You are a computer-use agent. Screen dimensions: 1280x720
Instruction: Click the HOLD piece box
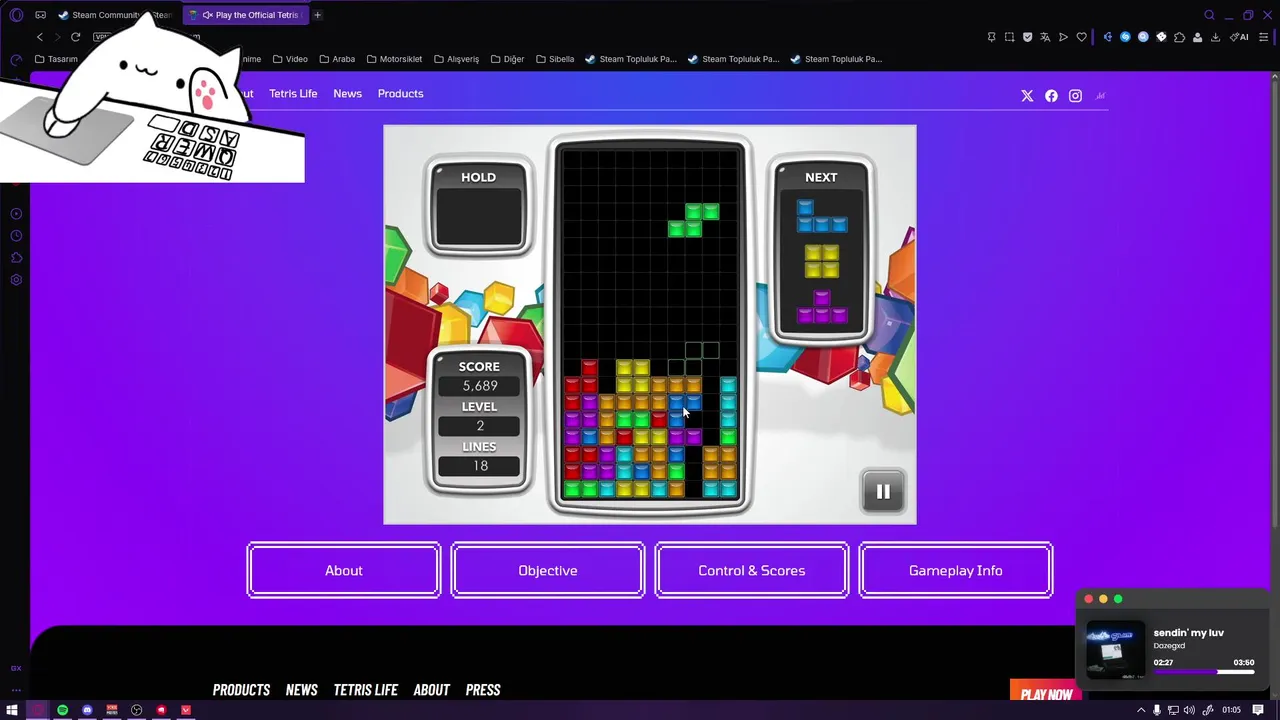click(x=478, y=218)
